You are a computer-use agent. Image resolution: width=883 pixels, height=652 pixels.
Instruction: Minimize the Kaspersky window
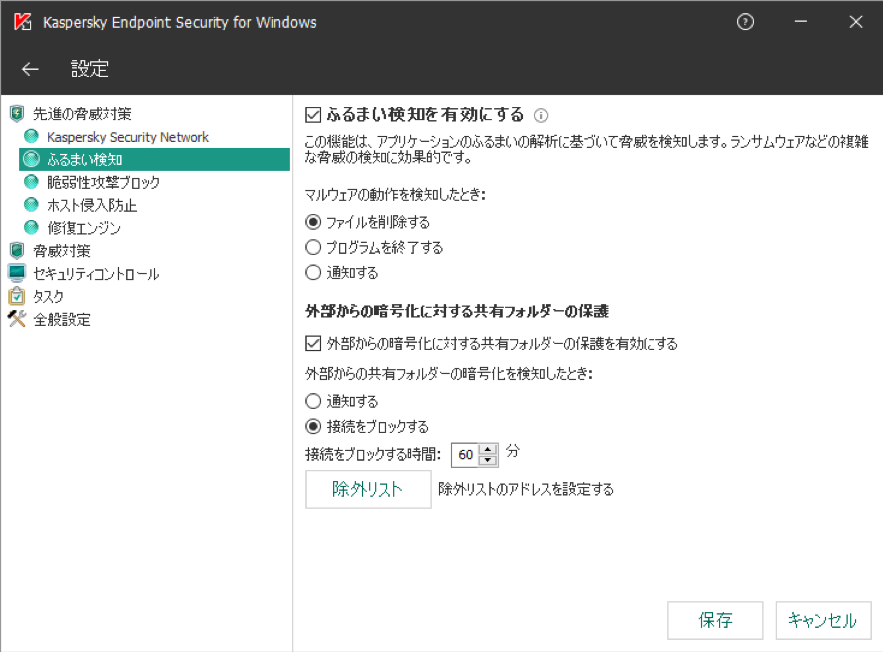pyautogui.click(x=801, y=22)
